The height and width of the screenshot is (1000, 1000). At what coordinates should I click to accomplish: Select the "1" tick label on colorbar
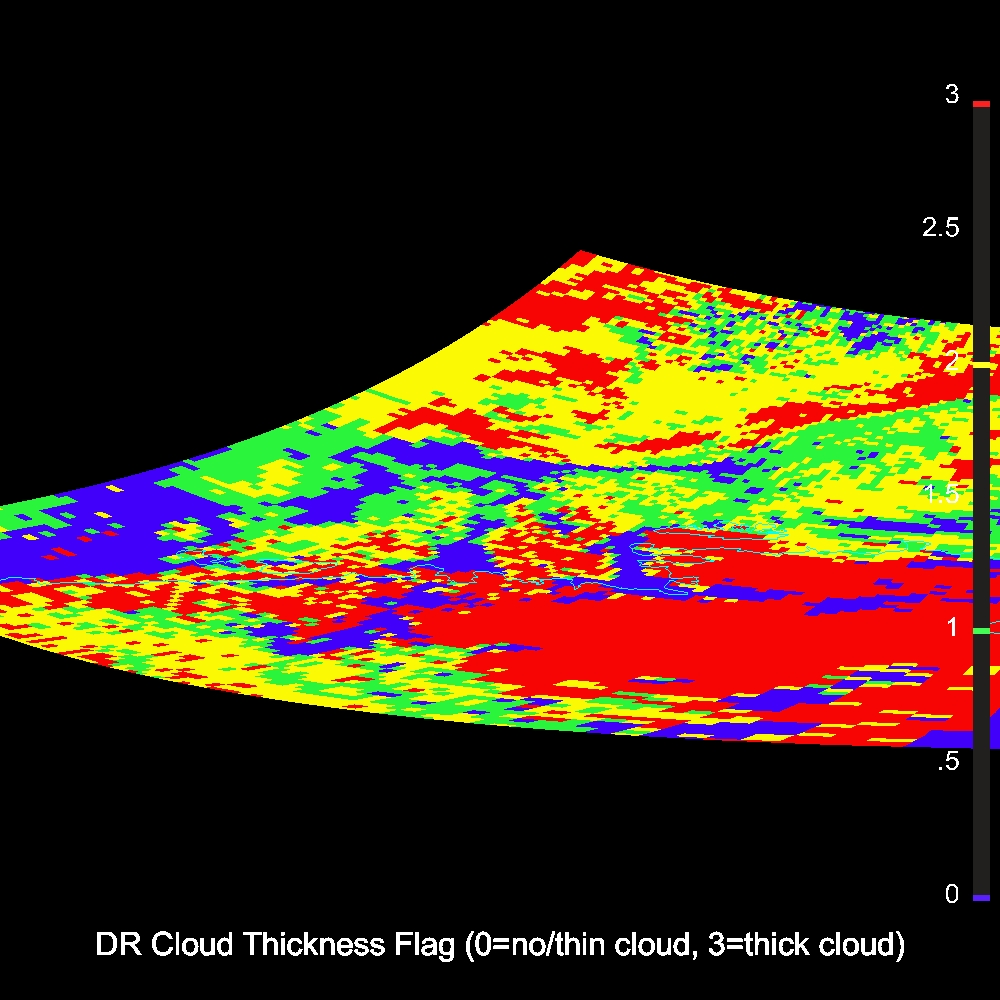[x=952, y=627]
